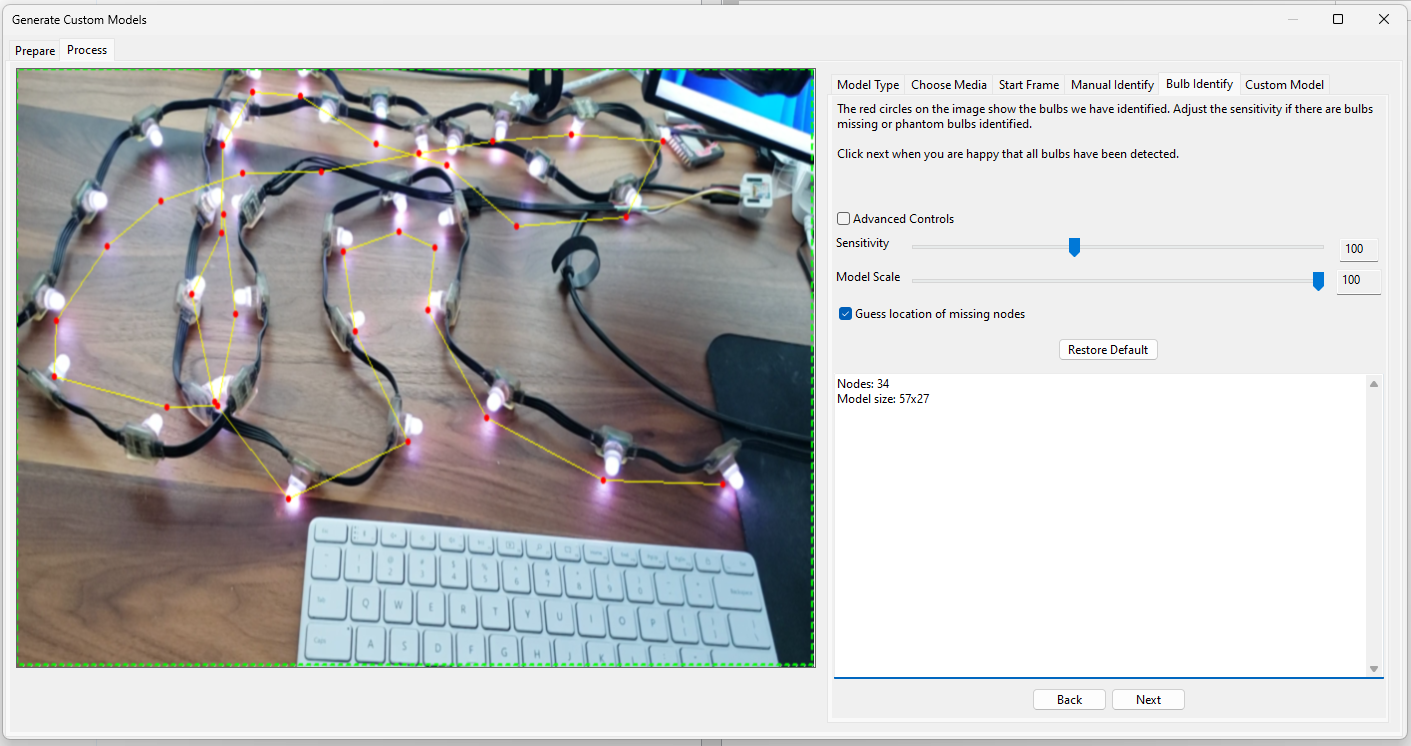Go to the Choose Media step
Viewport: 1411px width, 746px height.
pyautogui.click(x=948, y=84)
